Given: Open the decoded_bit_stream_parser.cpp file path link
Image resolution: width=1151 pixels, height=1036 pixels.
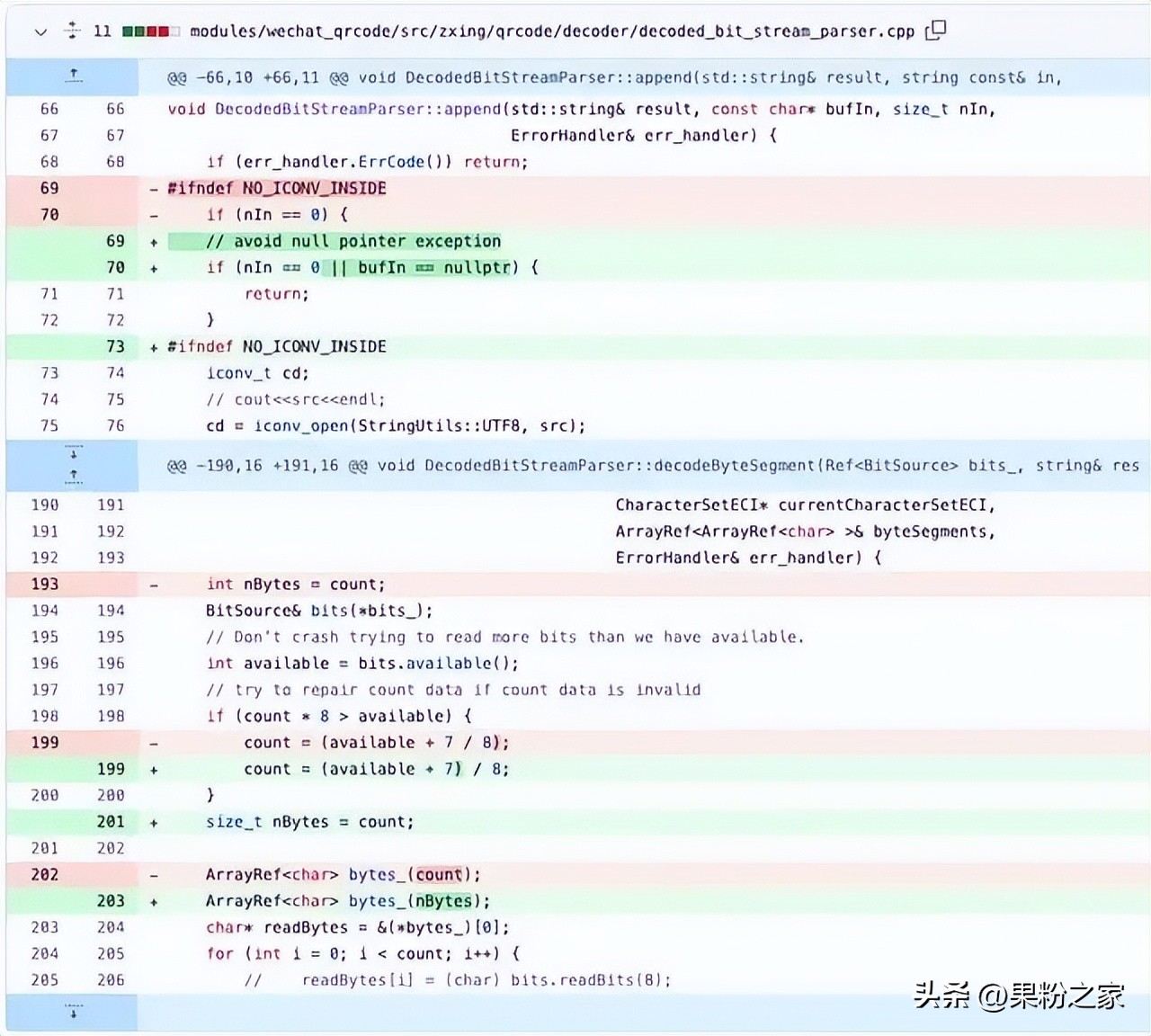Looking at the screenshot, I should [x=552, y=31].
